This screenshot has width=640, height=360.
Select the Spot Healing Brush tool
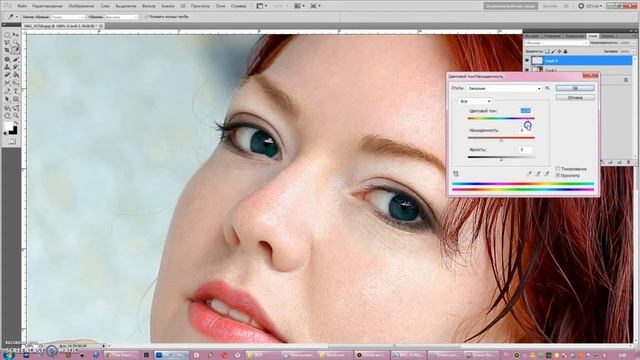click(x=7, y=60)
